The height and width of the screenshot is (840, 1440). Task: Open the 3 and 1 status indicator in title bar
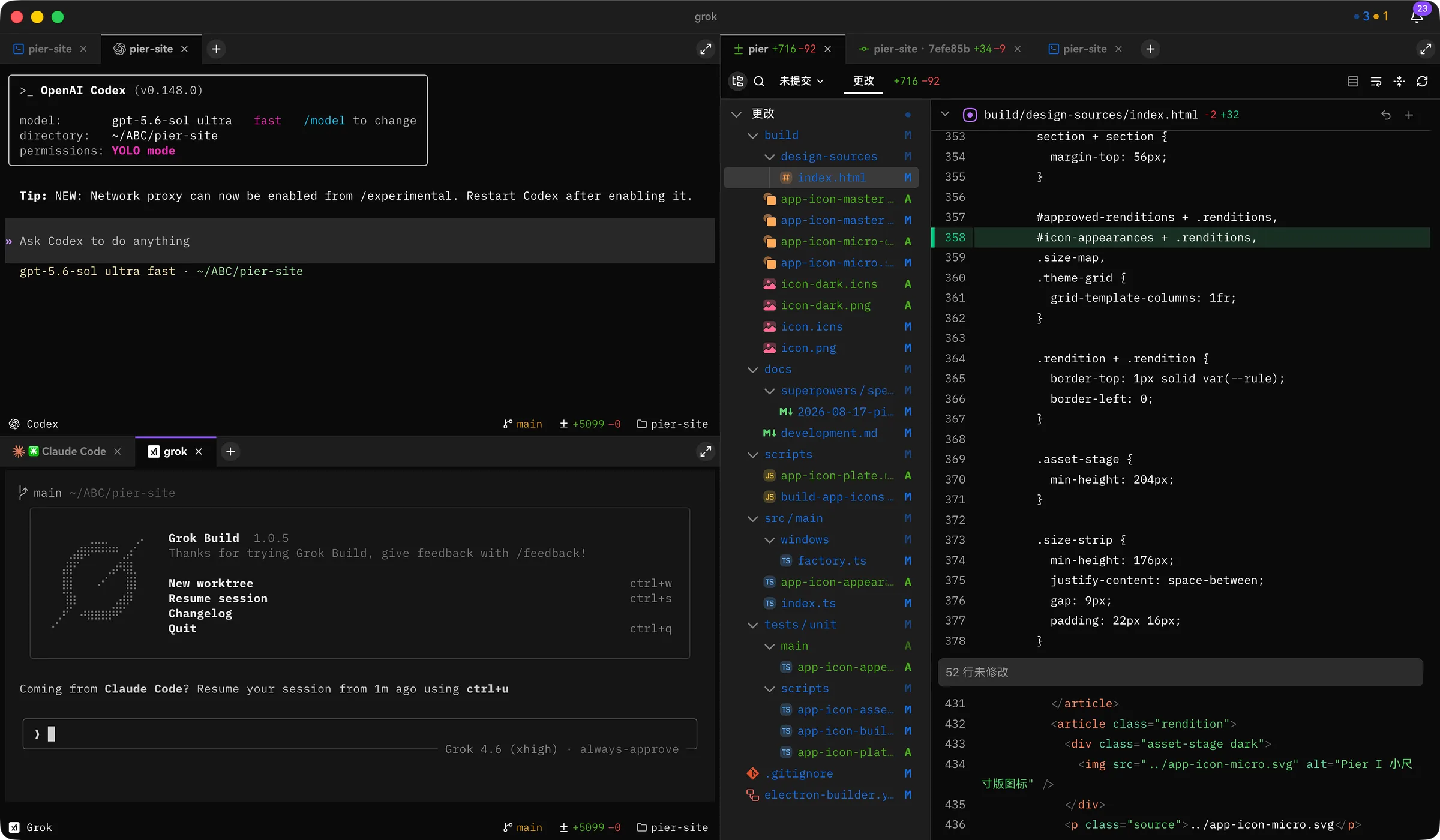click(x=1371, y=17)
